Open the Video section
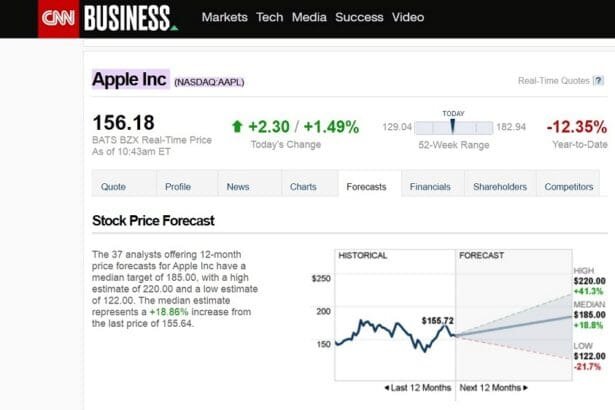This screenshot has width=615, height=410. click(x=408, y=18)
